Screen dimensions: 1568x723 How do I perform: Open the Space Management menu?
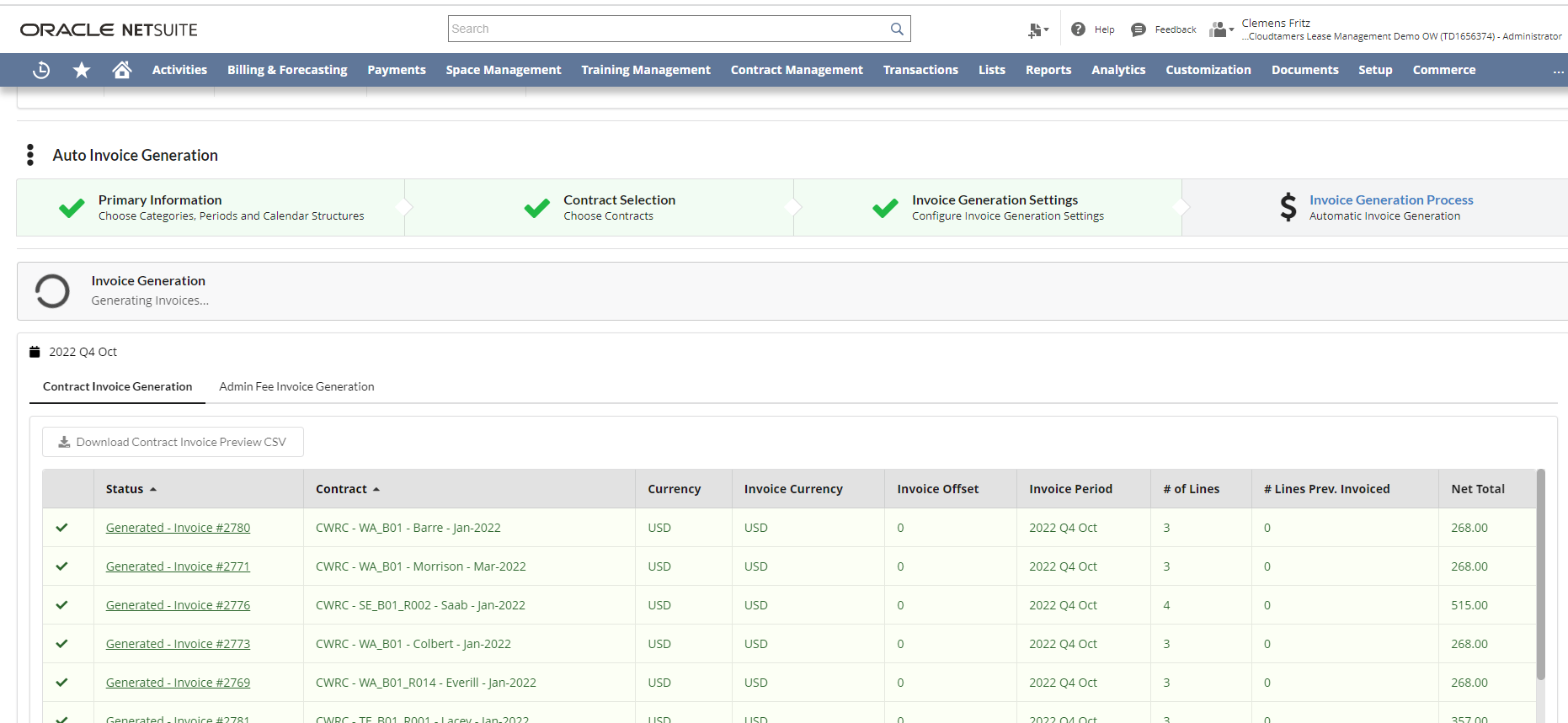504,70
